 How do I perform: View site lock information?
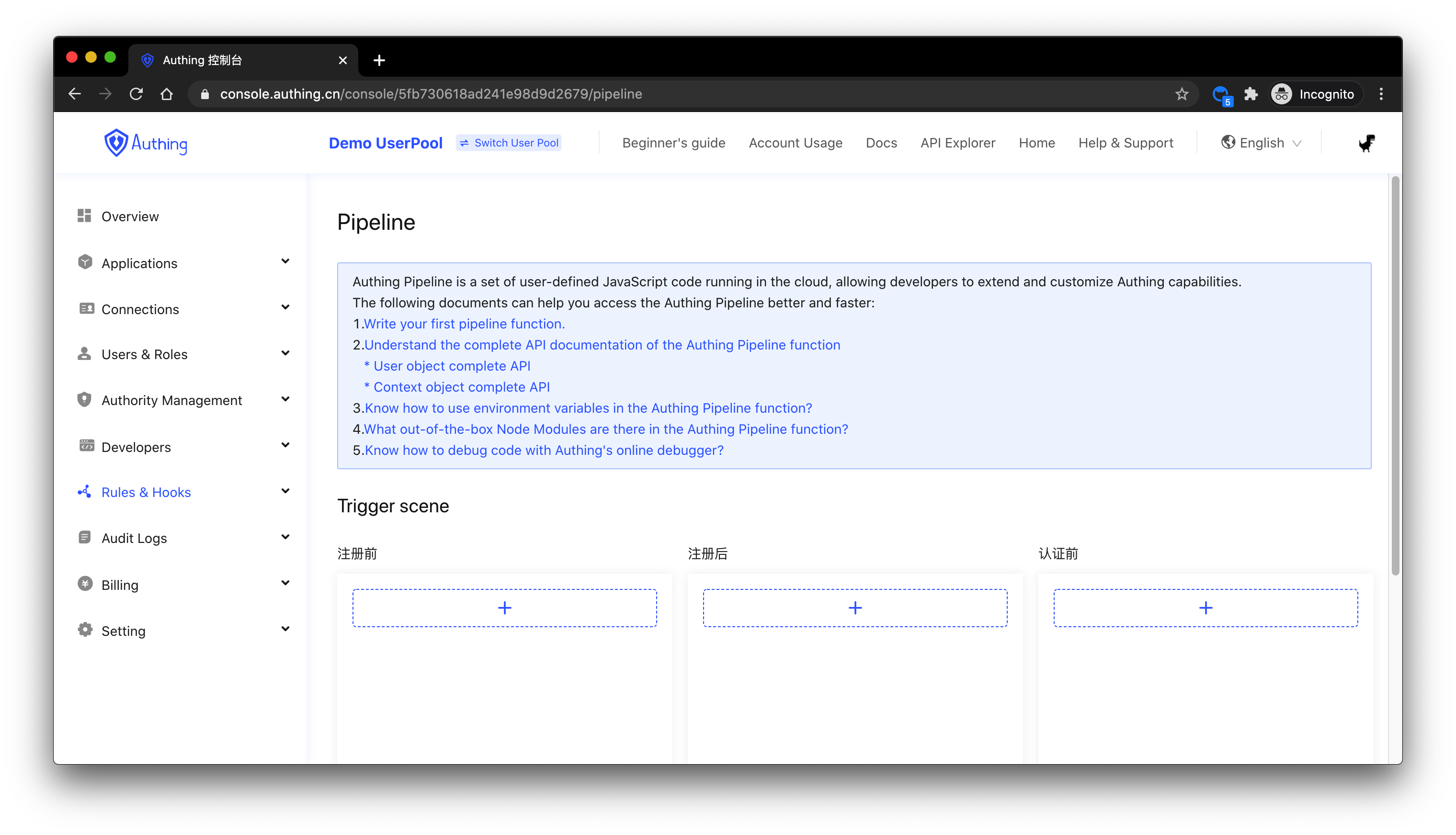tap(205, 94)
